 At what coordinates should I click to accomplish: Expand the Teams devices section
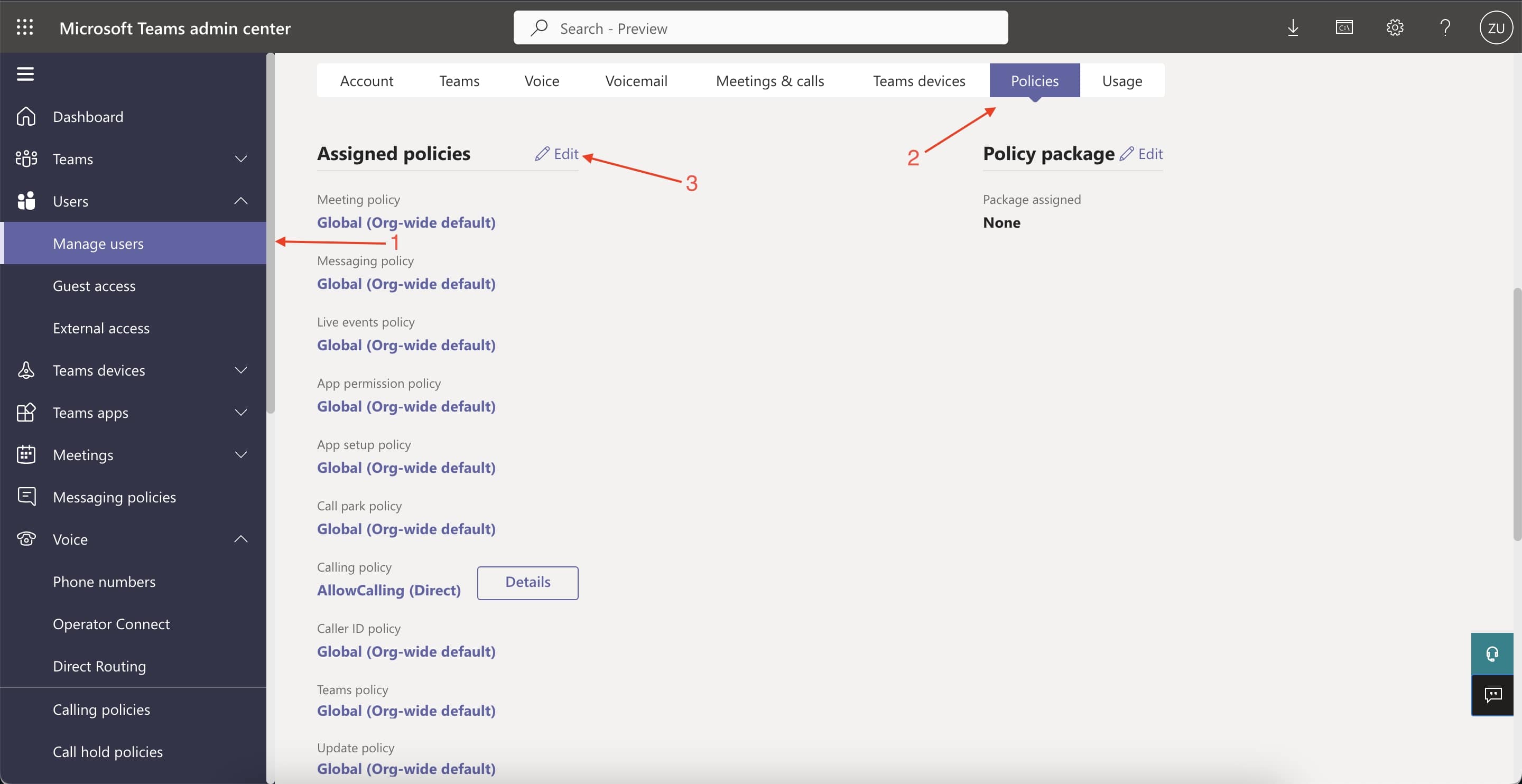(240, 370)
